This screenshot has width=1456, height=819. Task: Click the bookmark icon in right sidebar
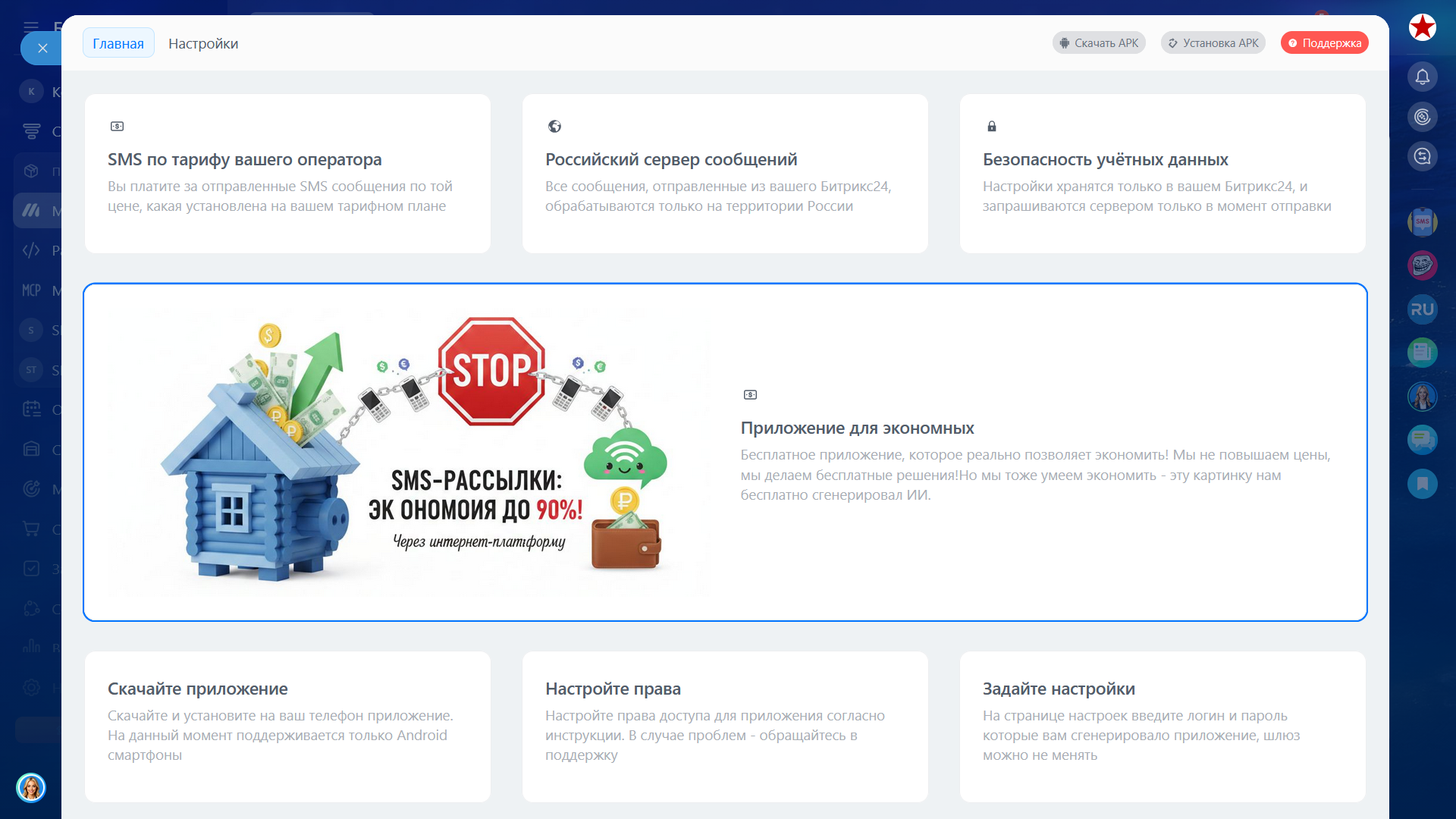click(1423, 484)
